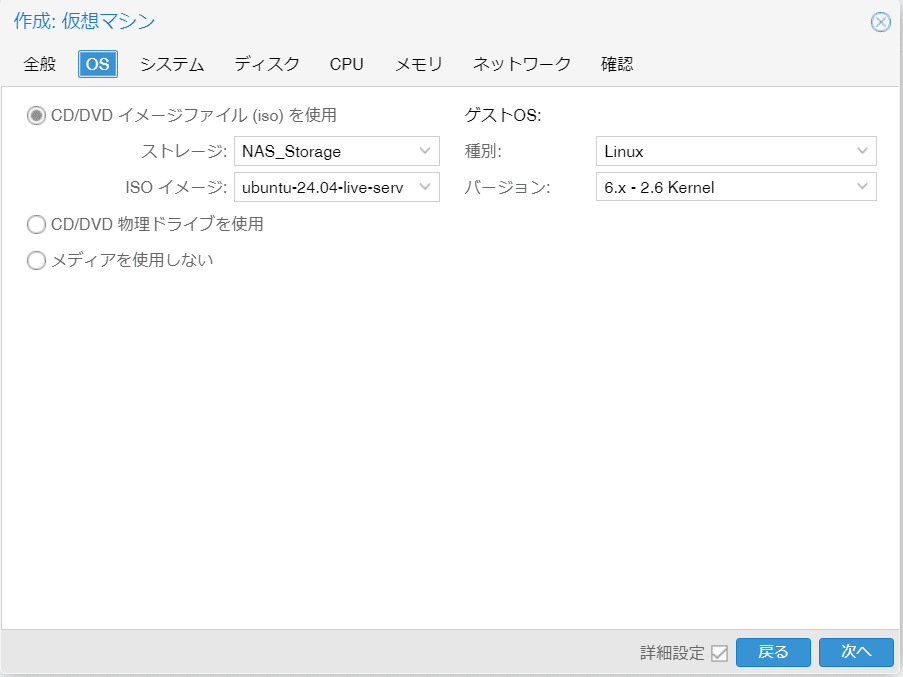Pick the メディアを使用しない radio option
Image resolution: width=903 pixels, height=677 pixels.
[36, 260]
